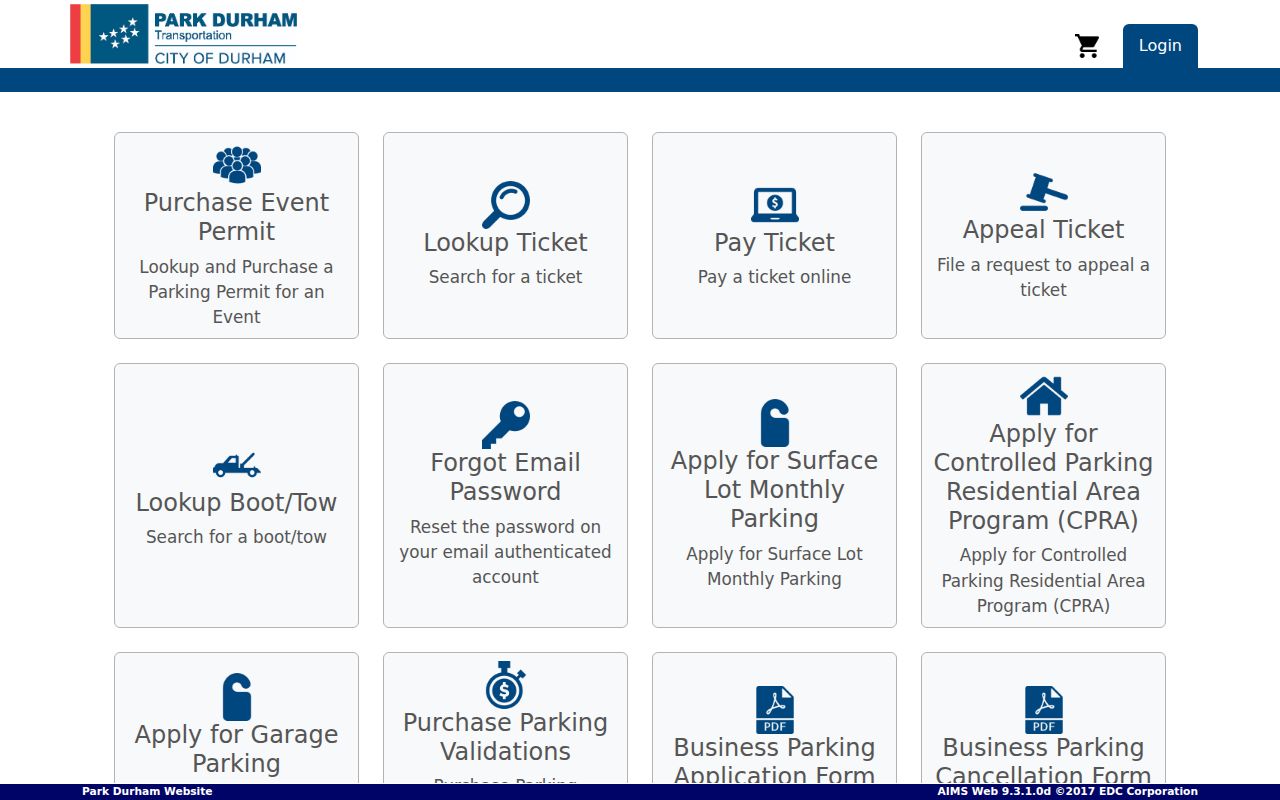Click 'Search for a boot/tow' description text

237,537
